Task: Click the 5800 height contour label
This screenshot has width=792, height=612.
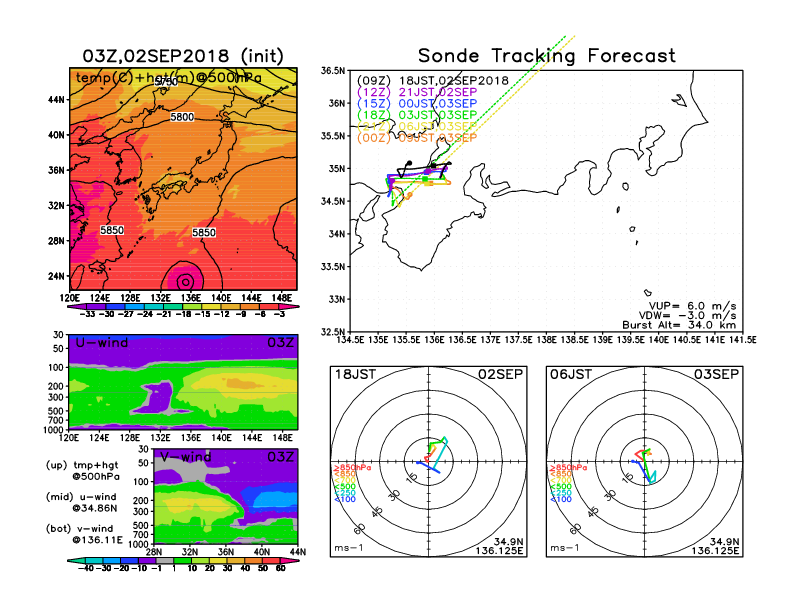Action: click(182, 117)
